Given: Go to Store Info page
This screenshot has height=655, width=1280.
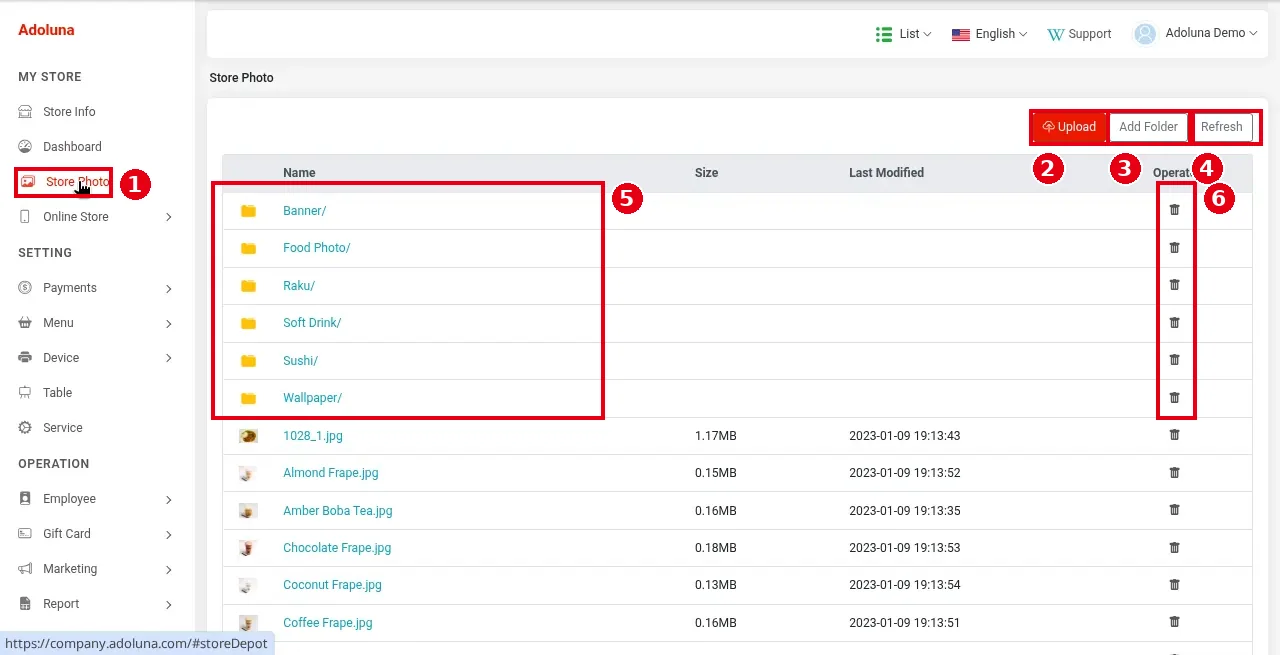Looking at the screenshot, I should (x=69, y=112).
